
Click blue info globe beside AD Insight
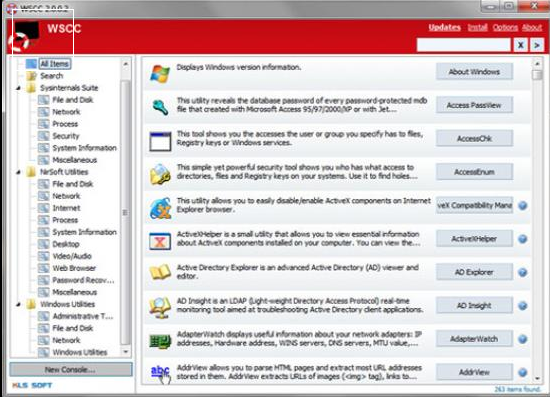pyautogui.click(x=522, y=305)
